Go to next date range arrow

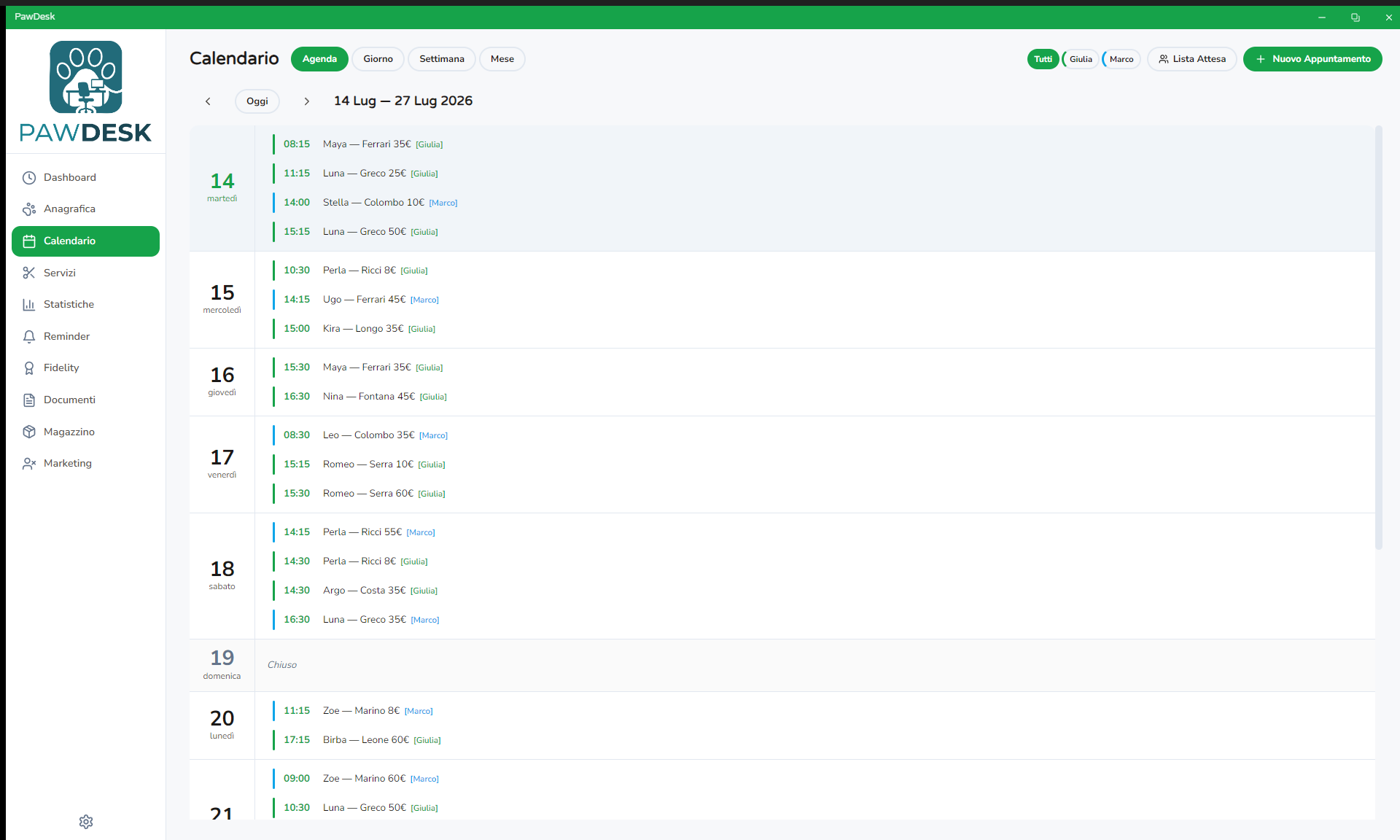tap(307, 101)
